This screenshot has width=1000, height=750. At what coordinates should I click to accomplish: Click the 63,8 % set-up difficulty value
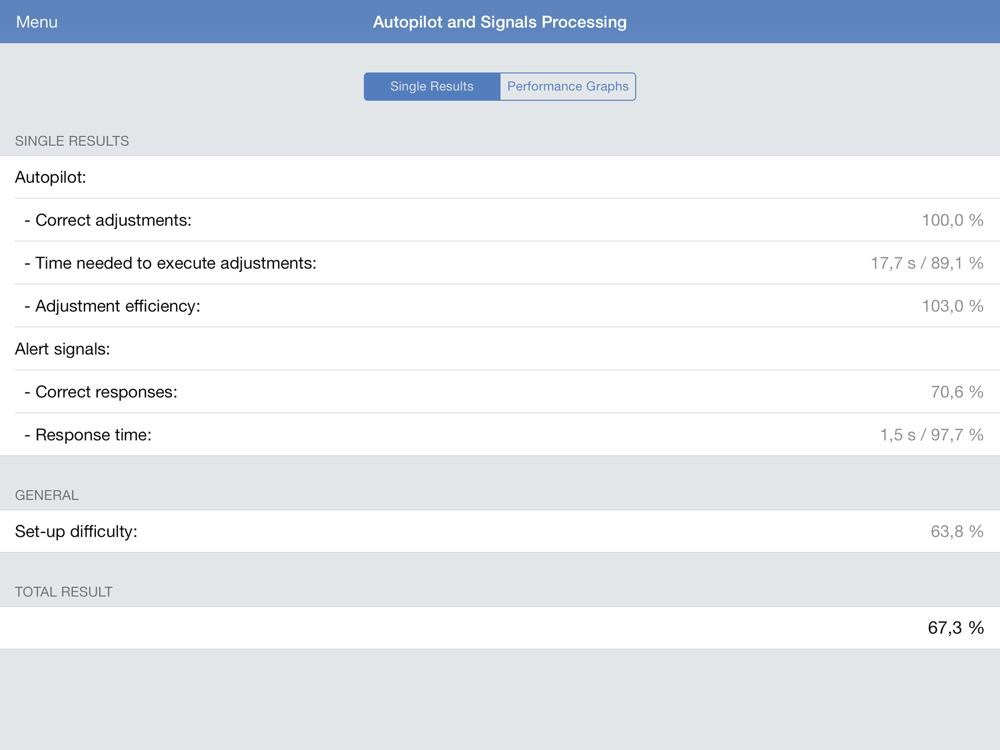point(957,531)
